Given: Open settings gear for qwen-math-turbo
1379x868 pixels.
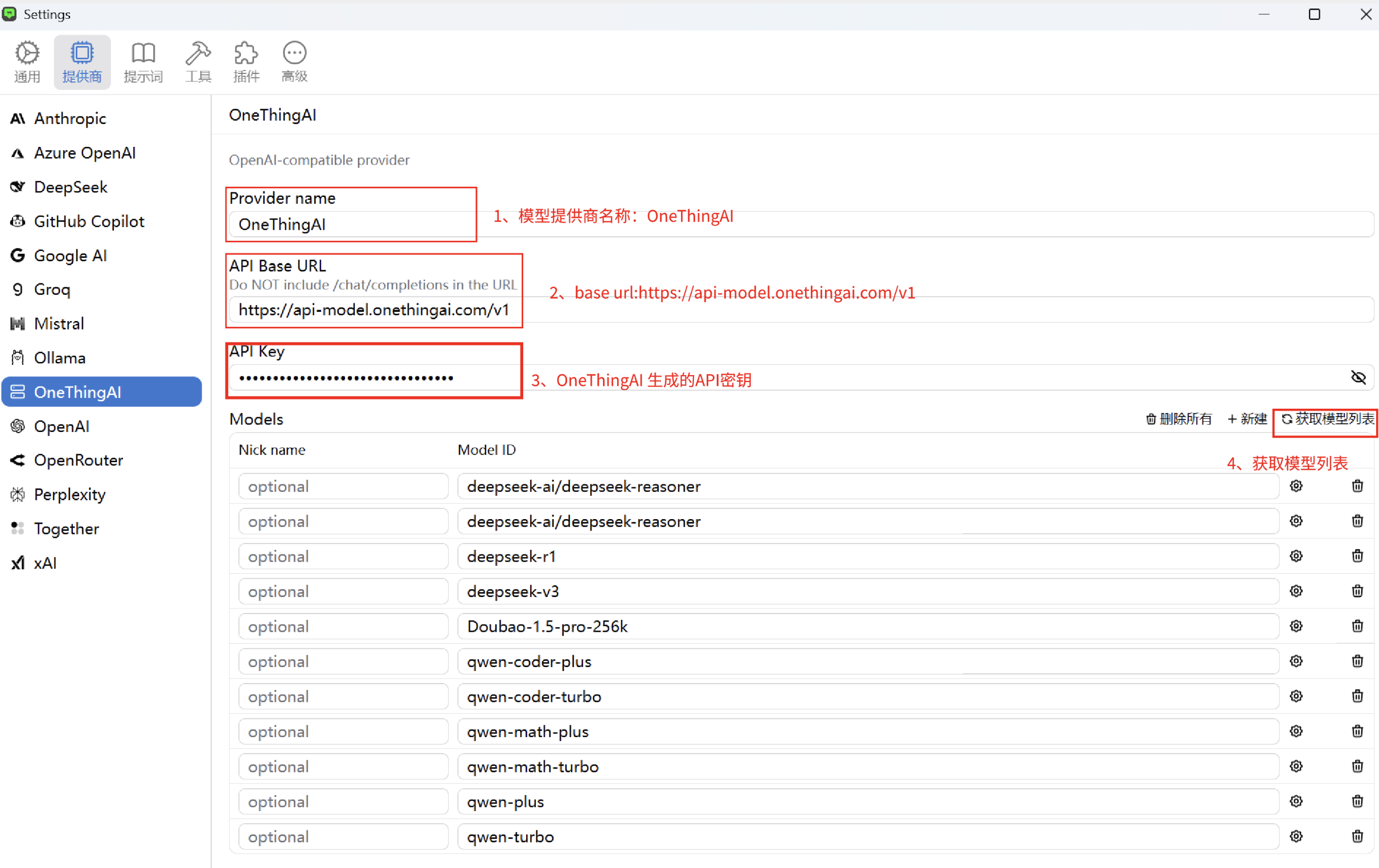Looking at the screenshot, I should point(1296,766).
